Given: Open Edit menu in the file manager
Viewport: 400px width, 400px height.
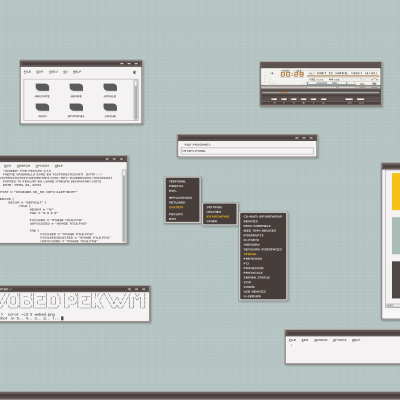Looking at the screenshot, I should point(40,72).
